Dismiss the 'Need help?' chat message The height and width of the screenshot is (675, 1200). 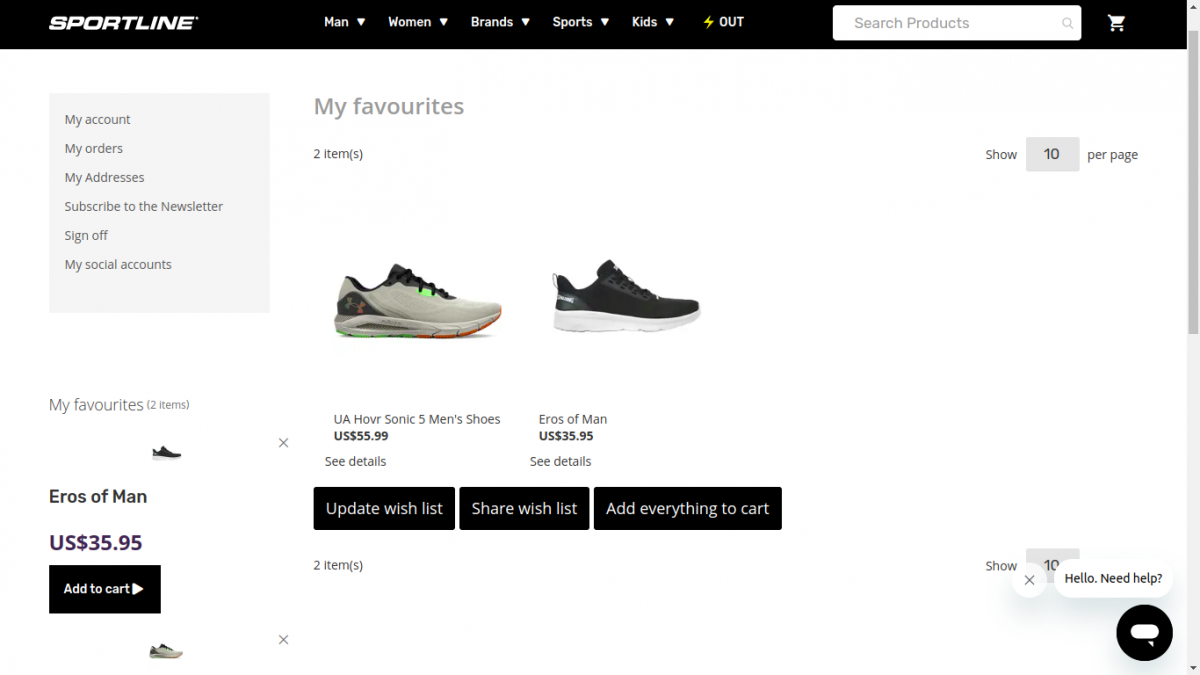(x=1029, y=580)
